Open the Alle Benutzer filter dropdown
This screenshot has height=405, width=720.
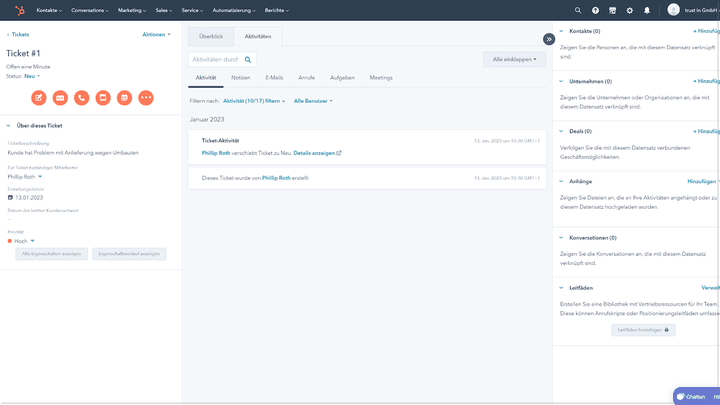(313, 101)
